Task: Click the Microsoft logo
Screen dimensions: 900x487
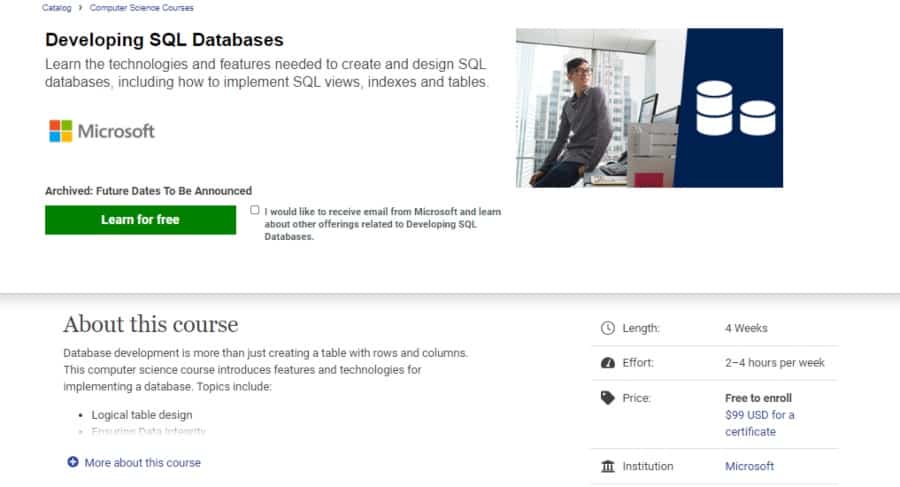Action: (x=102, y=131)
